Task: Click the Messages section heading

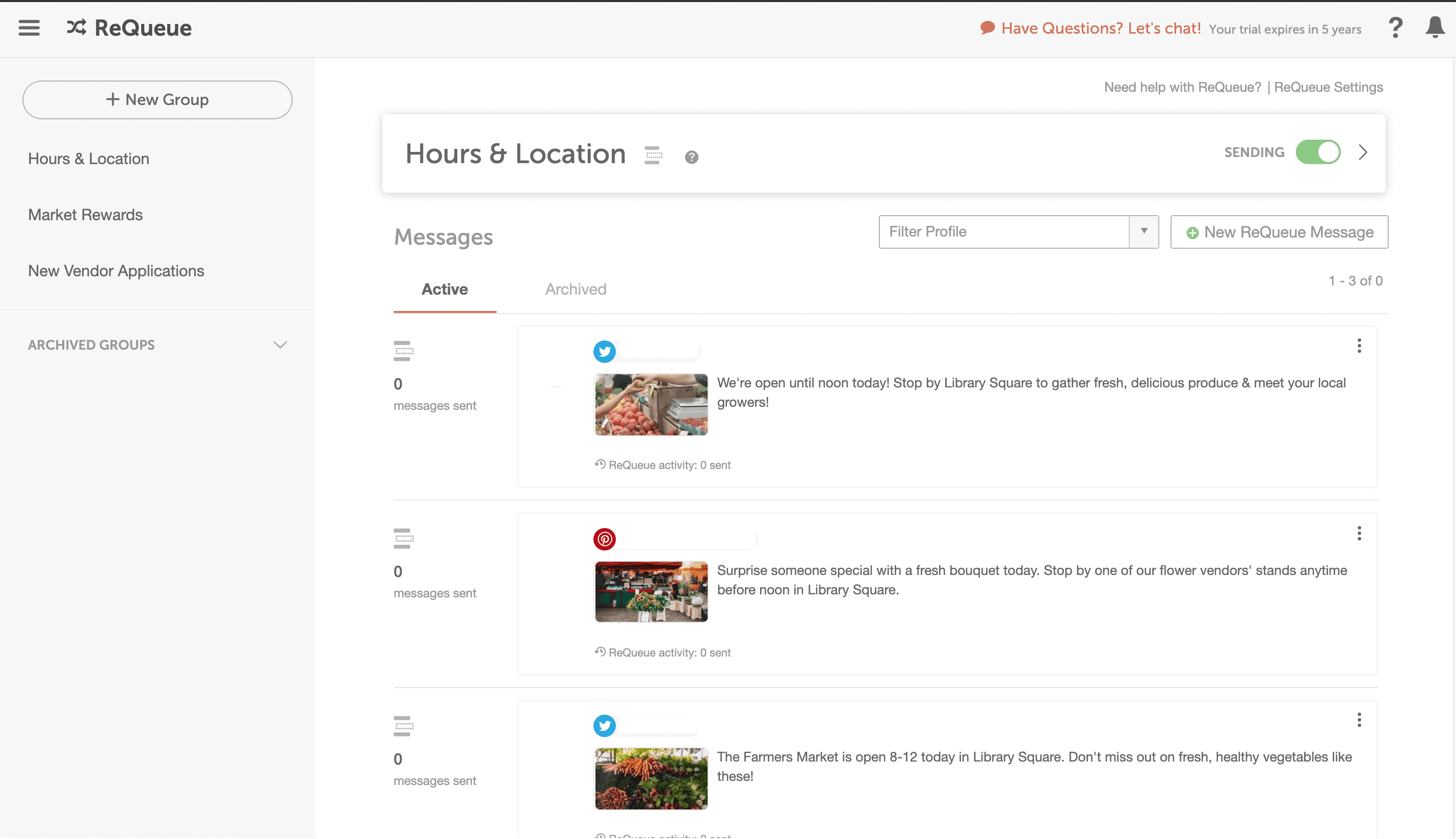Action: 443,237
